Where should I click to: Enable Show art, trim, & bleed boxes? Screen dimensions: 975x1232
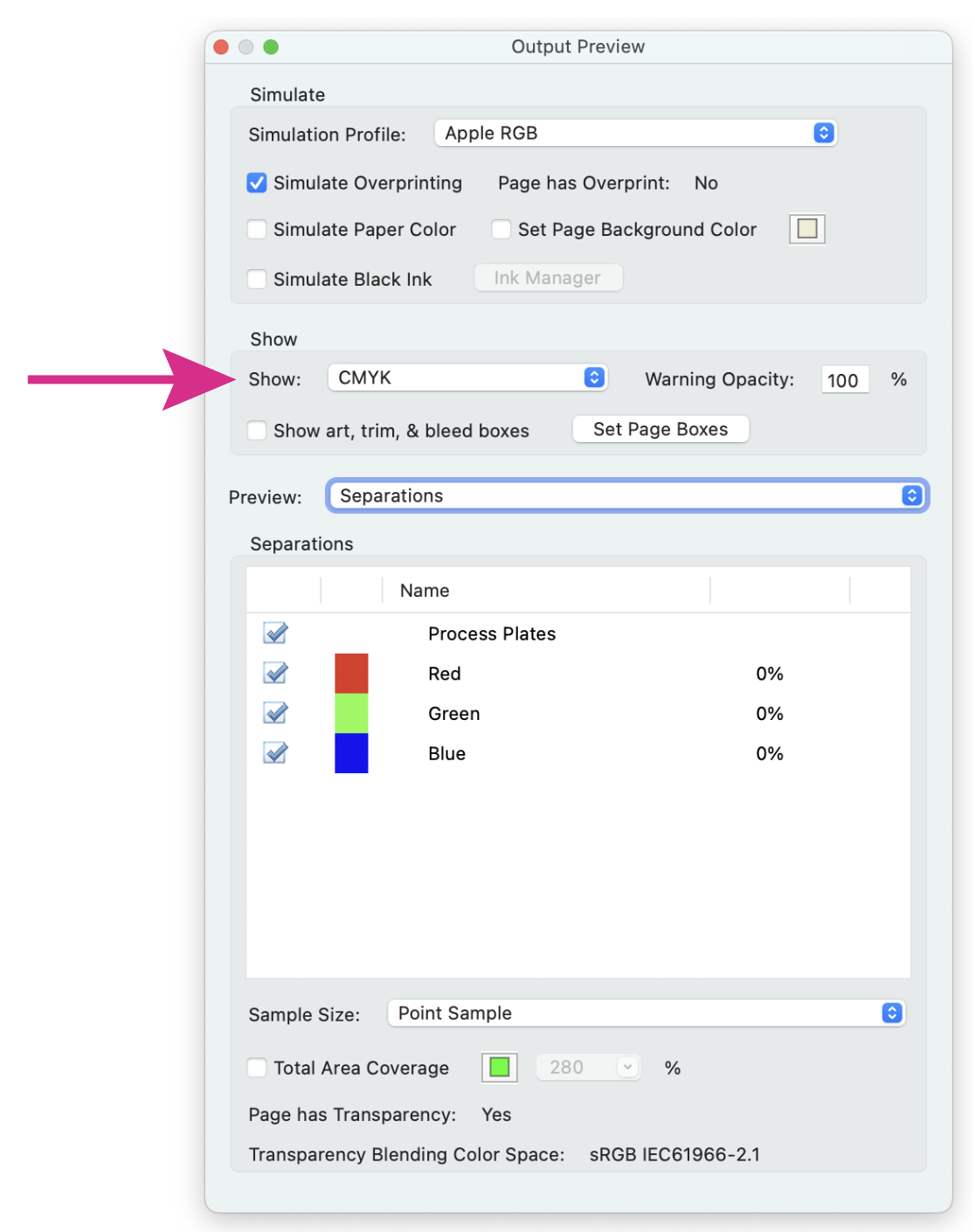[x=256, y=430]
